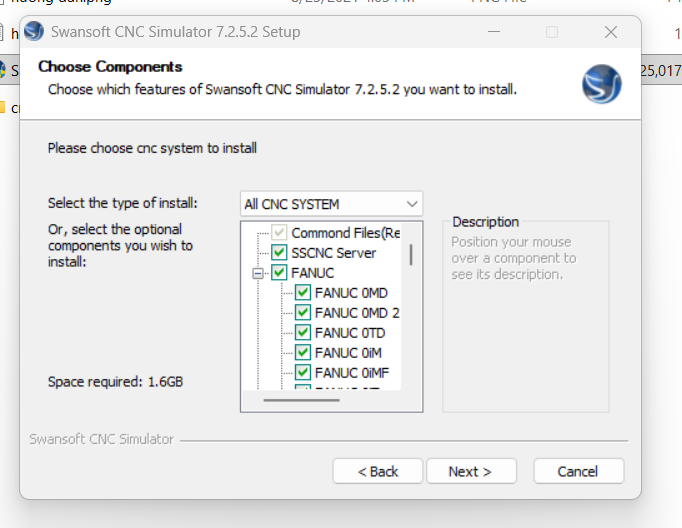Deselect the FANUC 0MD 2 component
The image size is (682, 528).
[303, 313]
